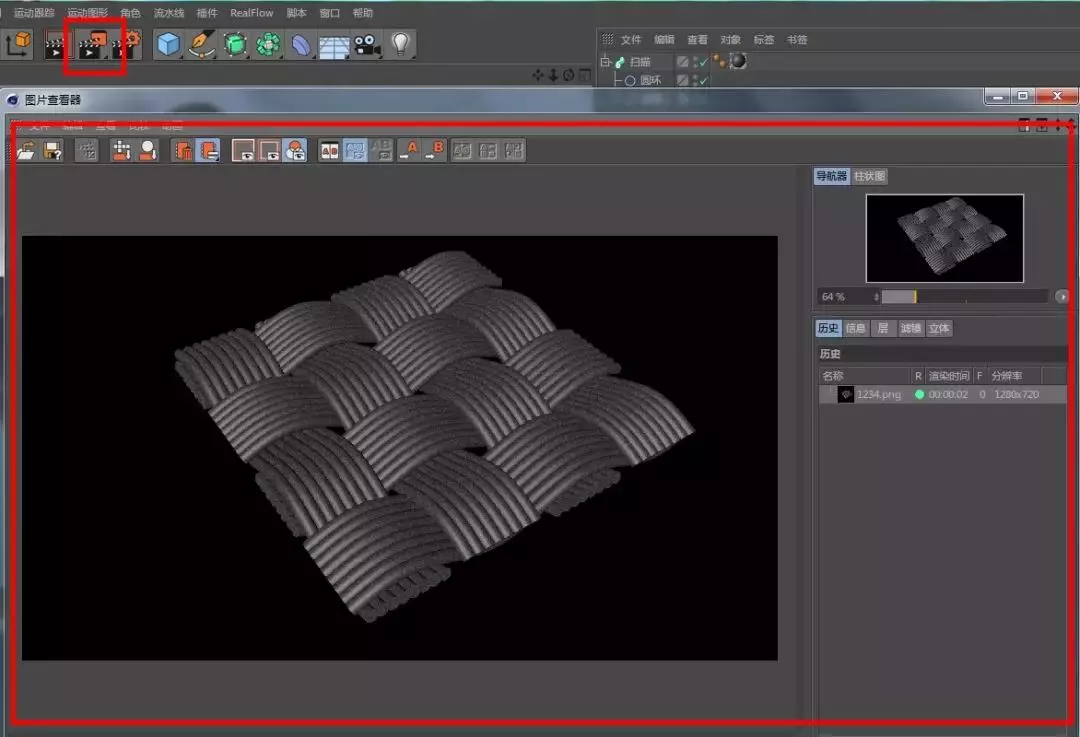The height and width of the screenshot is (737, 1080).
Task: Select the 1234.png history entry
Action: [878, 395]
